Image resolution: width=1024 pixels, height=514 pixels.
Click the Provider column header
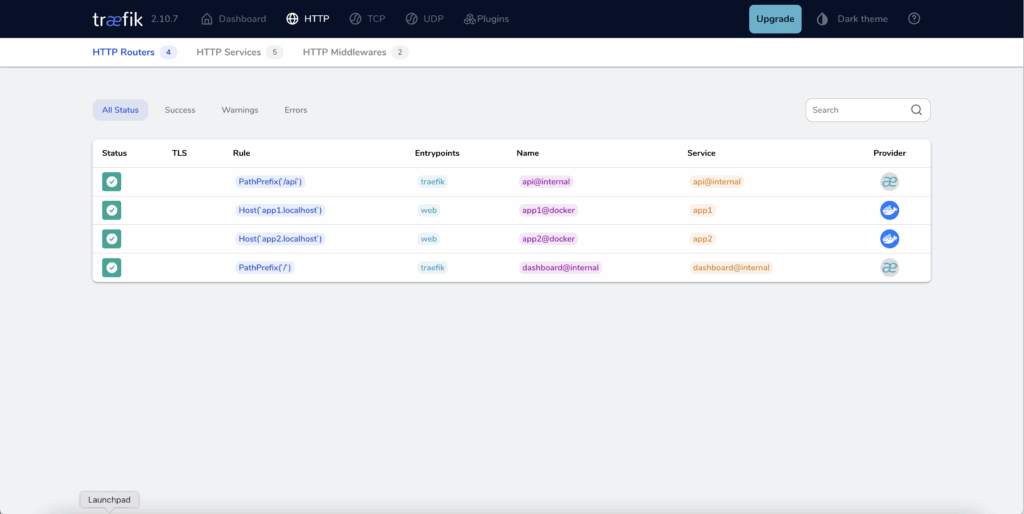[x=889, y=153]
